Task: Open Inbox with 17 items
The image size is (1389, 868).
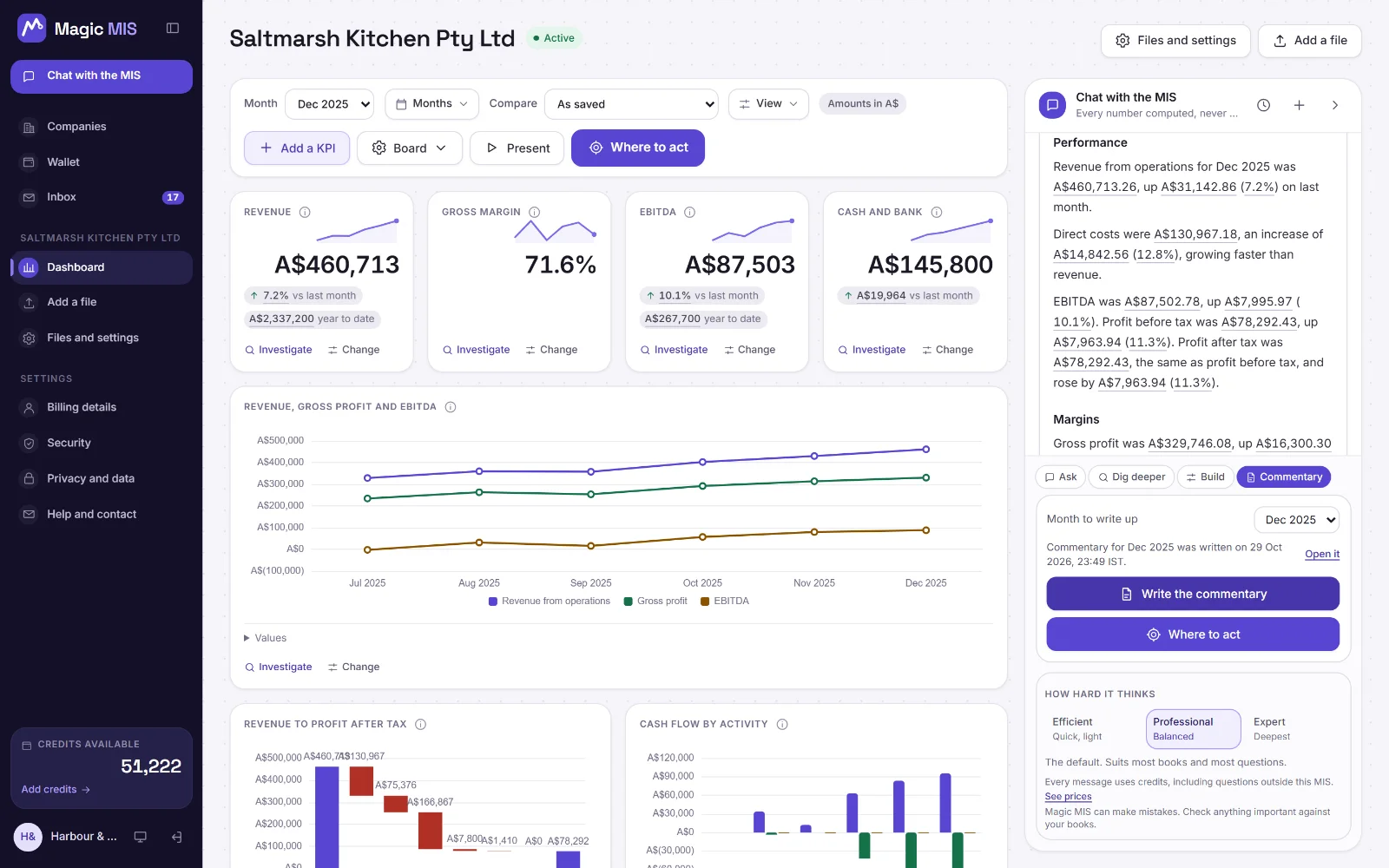Action: coord(102,197)
